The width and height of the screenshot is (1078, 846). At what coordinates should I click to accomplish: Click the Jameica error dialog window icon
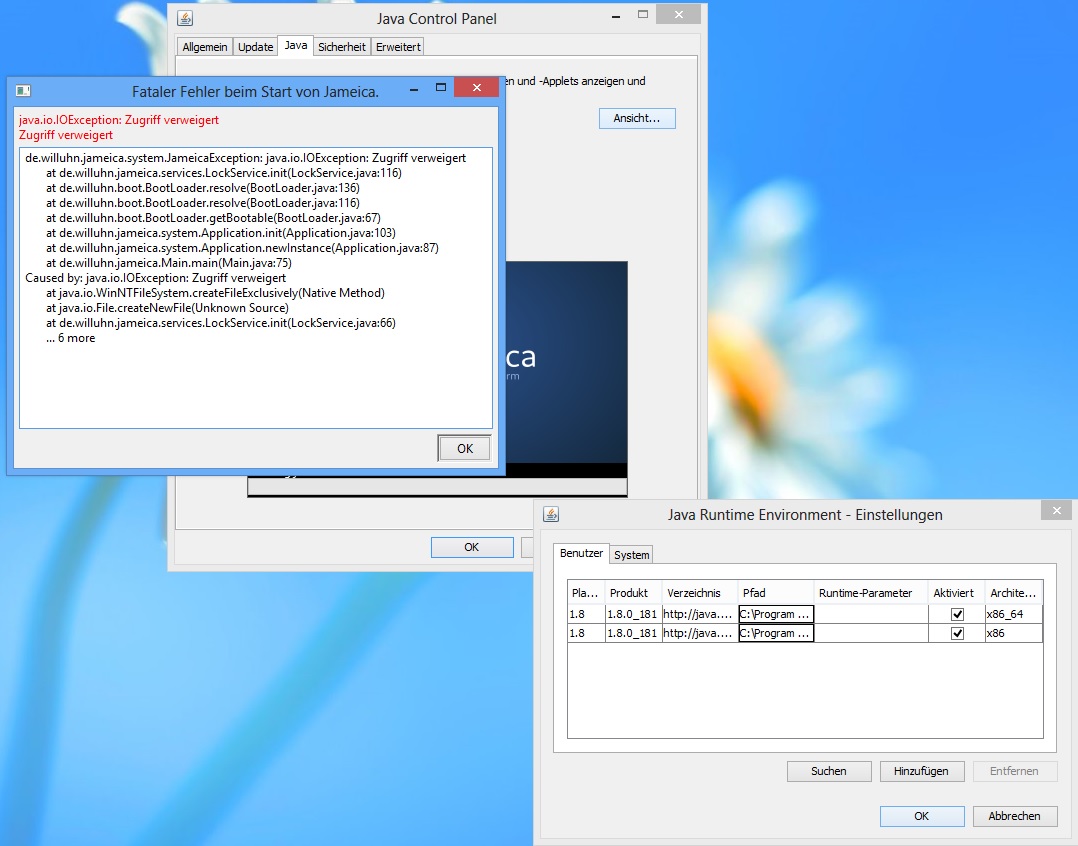(23, 91)
